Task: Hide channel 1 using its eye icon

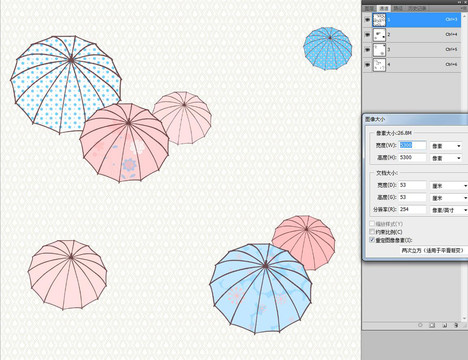Action: [367, 20]
